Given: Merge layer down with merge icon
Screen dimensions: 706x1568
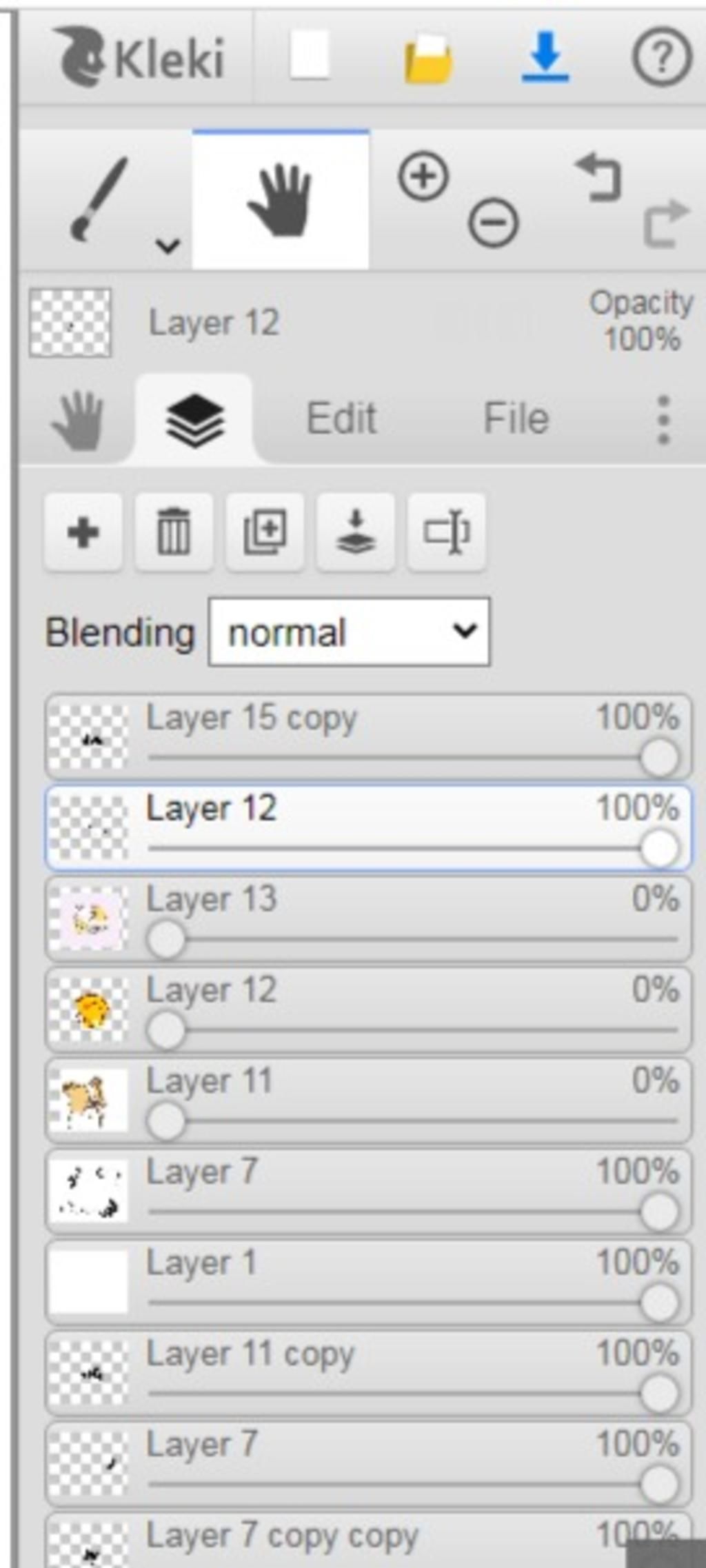Looking at the screenshot, I should (356, 532).
